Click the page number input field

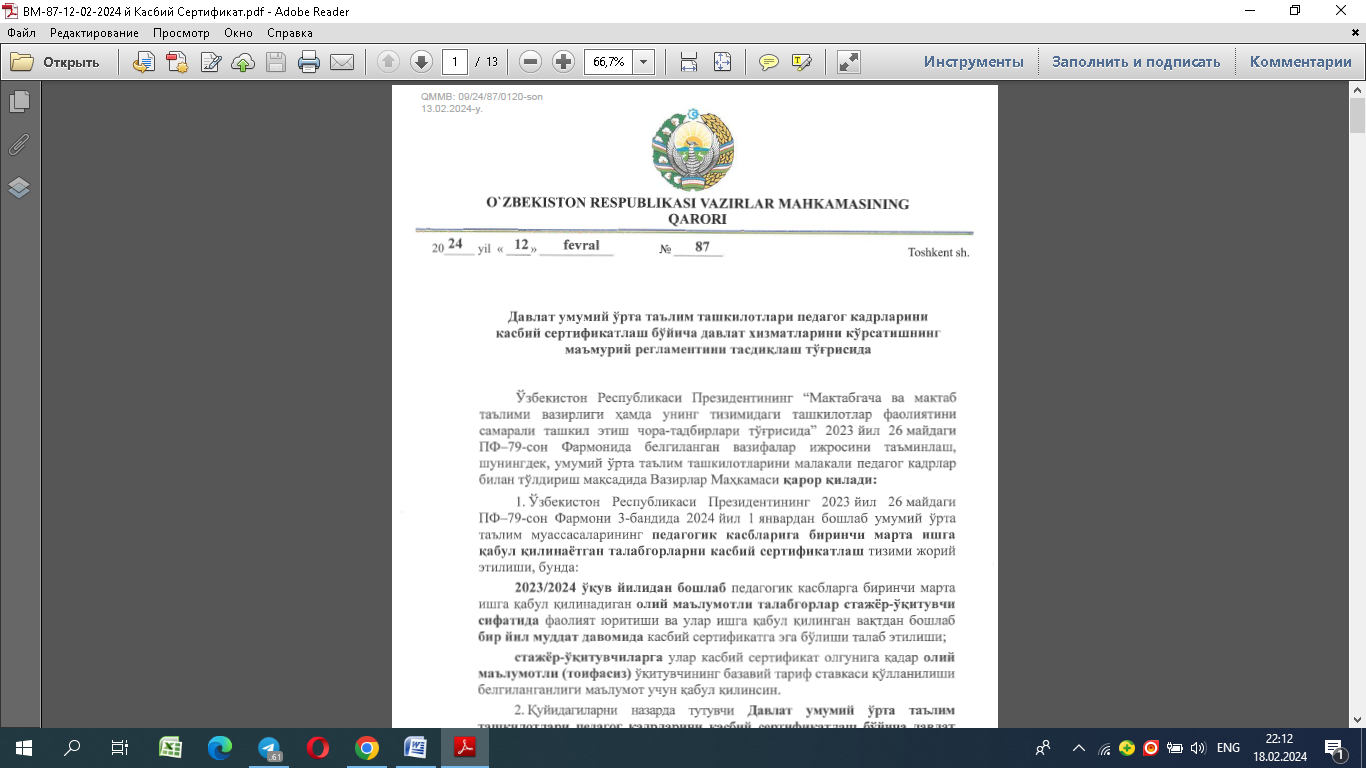(455, 62)
